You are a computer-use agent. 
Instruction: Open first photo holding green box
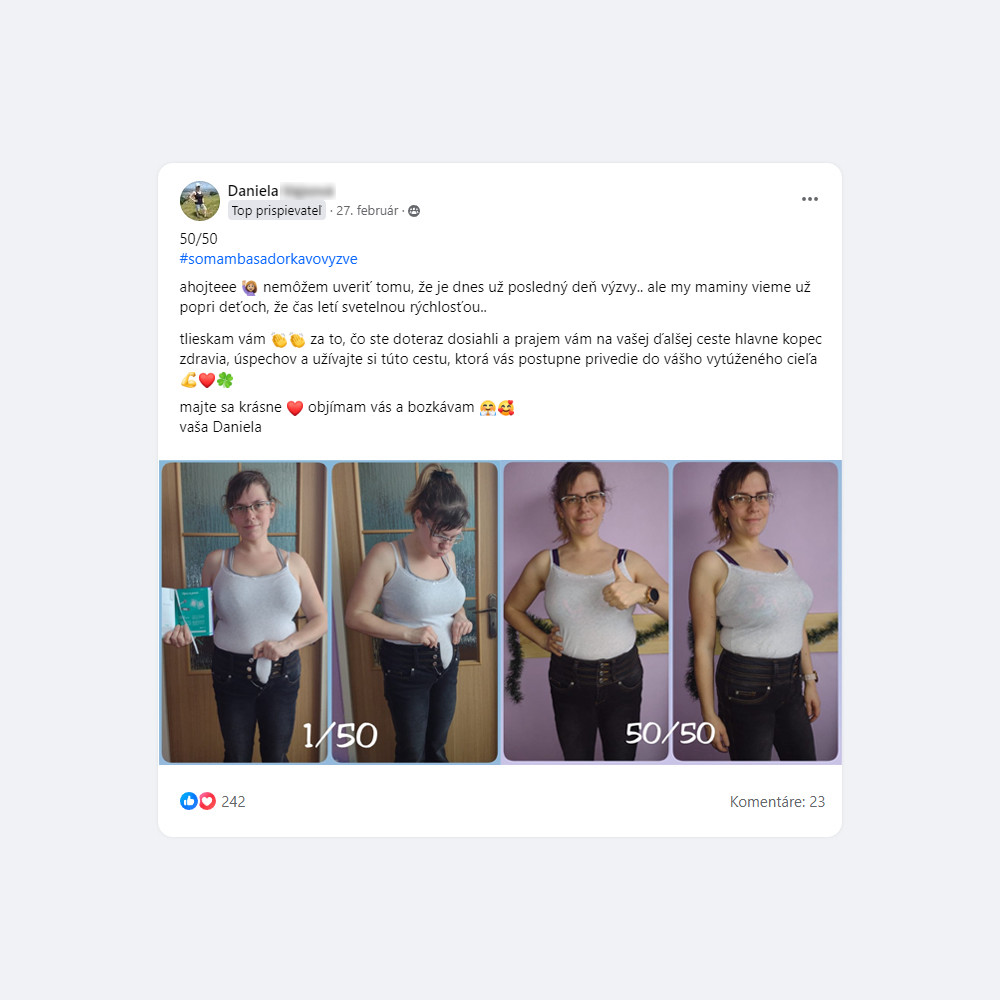pyautogui.click(x=244, y=612)
